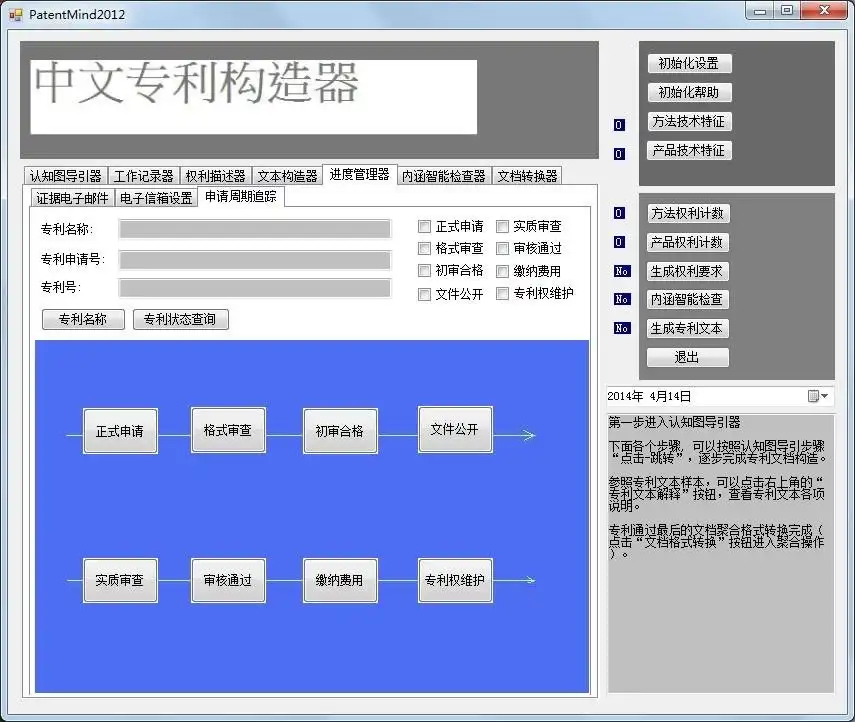The image size is (855, 722).
Task: Click the 专利状态查询 button
Action: coord(180,319)
